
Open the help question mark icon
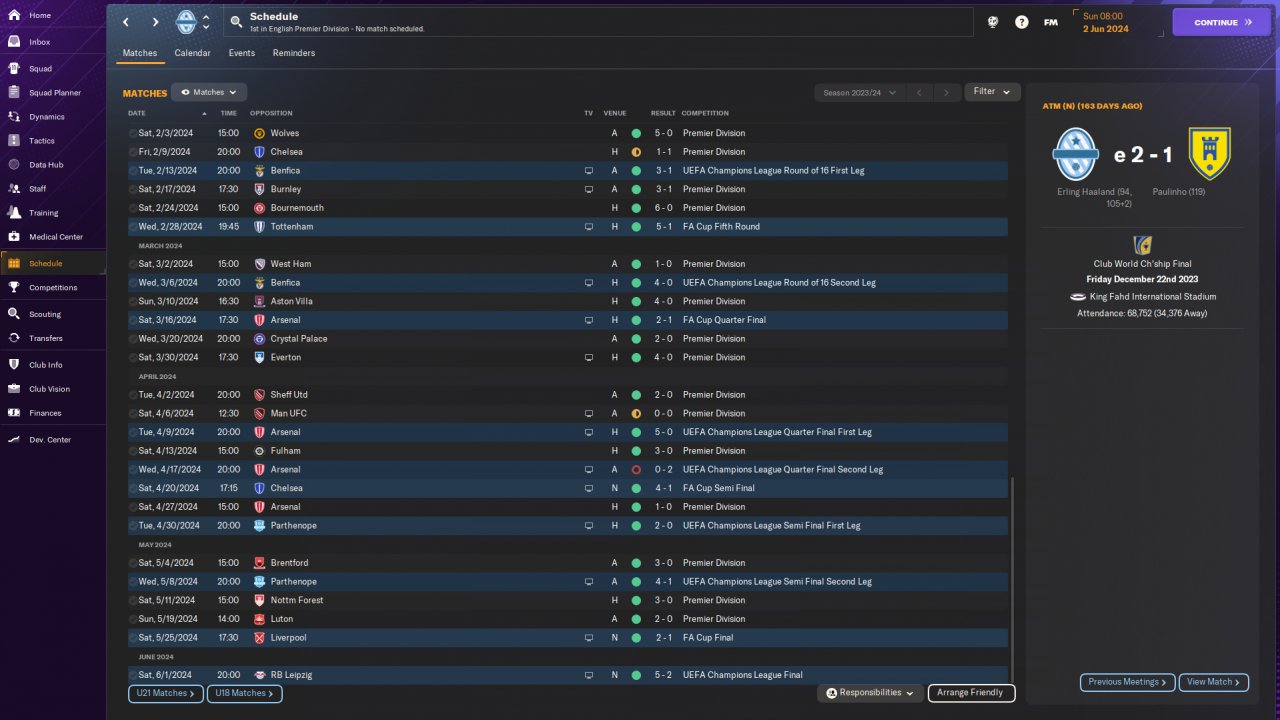point(1021,22)
